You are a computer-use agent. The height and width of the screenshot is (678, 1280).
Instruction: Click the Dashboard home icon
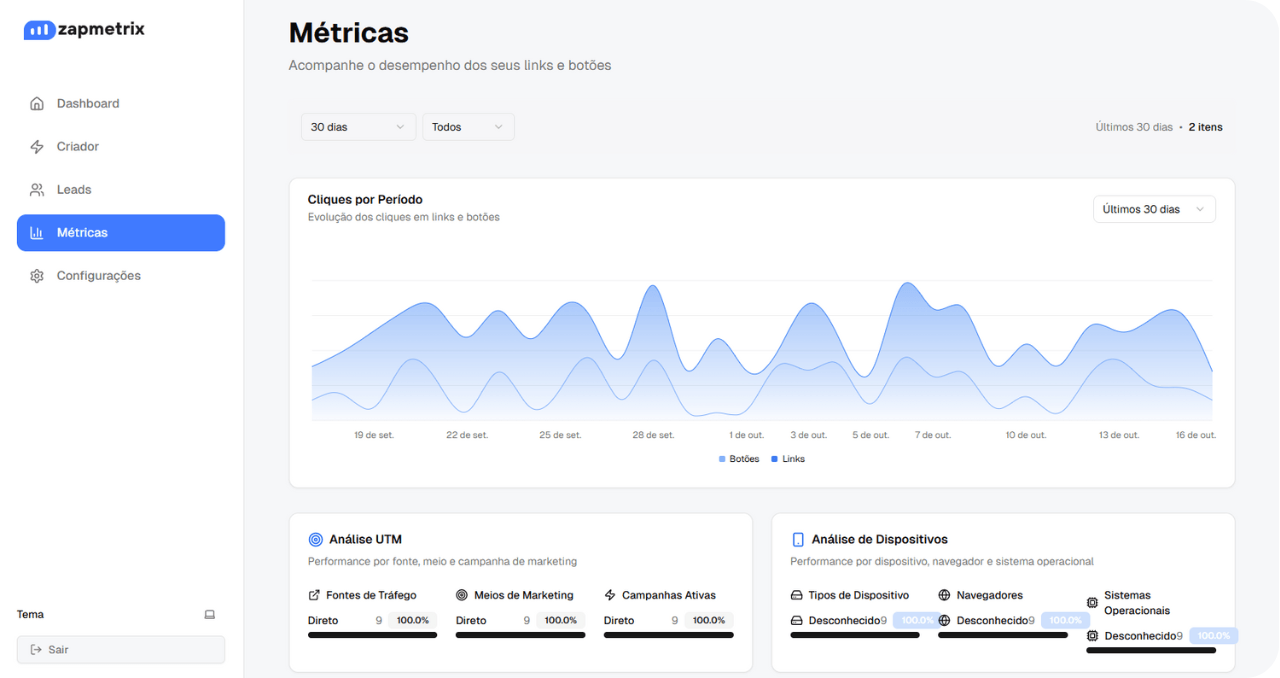[37, 104]
